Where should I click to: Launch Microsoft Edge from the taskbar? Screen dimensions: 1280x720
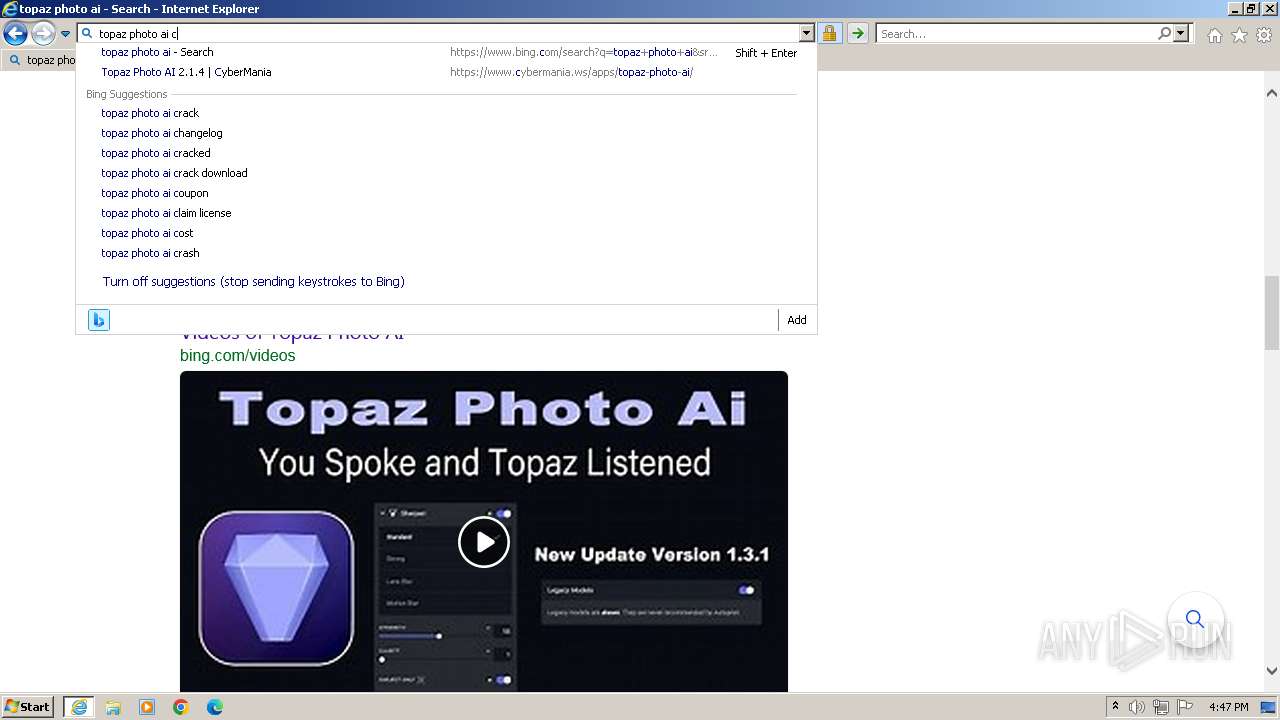coord(215,707)
